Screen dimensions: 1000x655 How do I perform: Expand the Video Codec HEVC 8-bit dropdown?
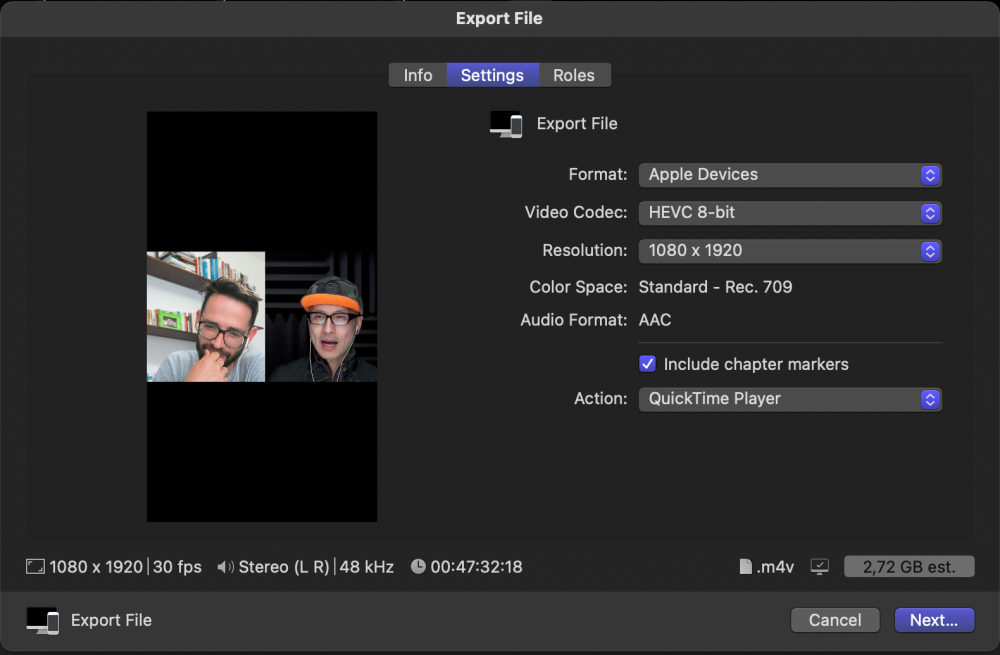tap(790, 212)
